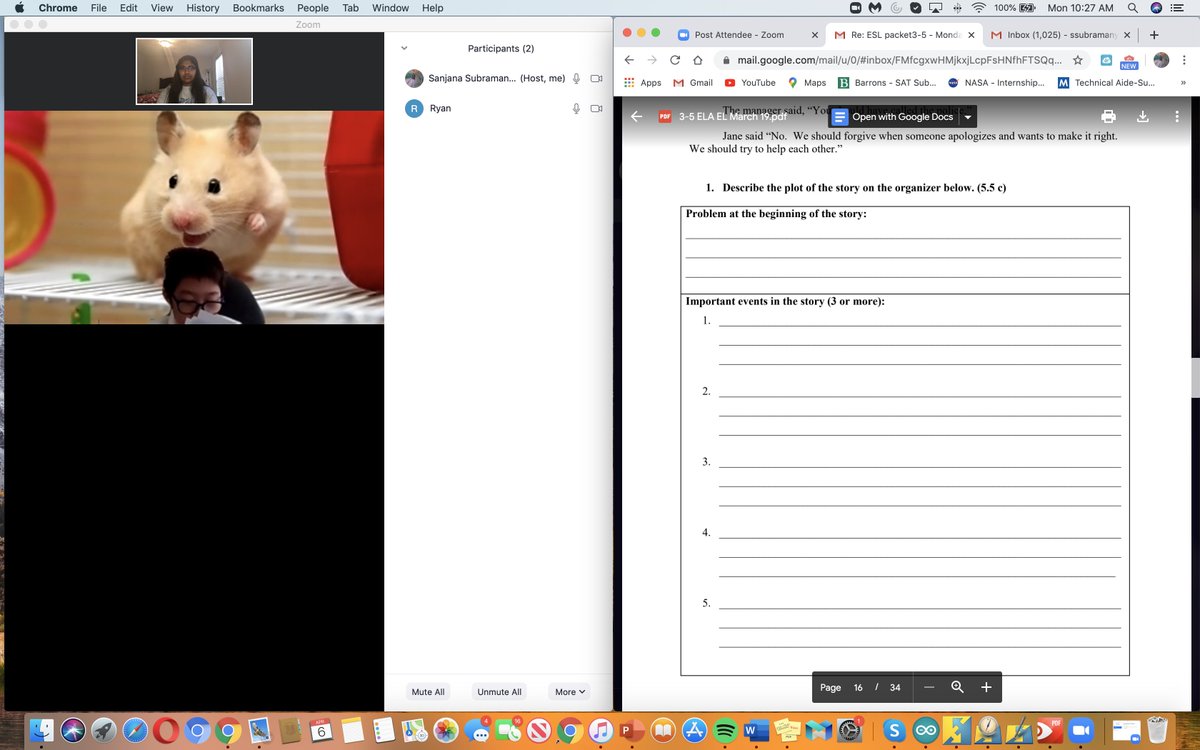Open Barrons - SAT Sub bookmark

click(887, 83)
